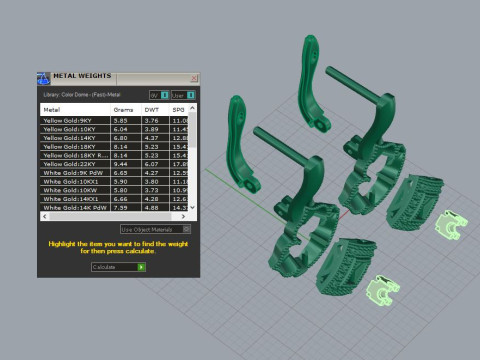The height and width of the screenshot is (360, 480).
Task: Click the 4.37 DWT value
Action: (x=151, y=138)
